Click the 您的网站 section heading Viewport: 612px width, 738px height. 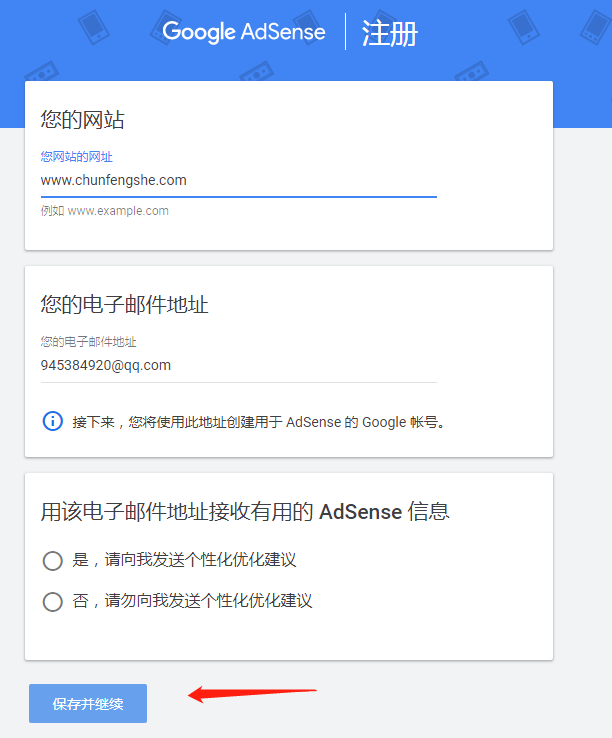pos(82,120)
